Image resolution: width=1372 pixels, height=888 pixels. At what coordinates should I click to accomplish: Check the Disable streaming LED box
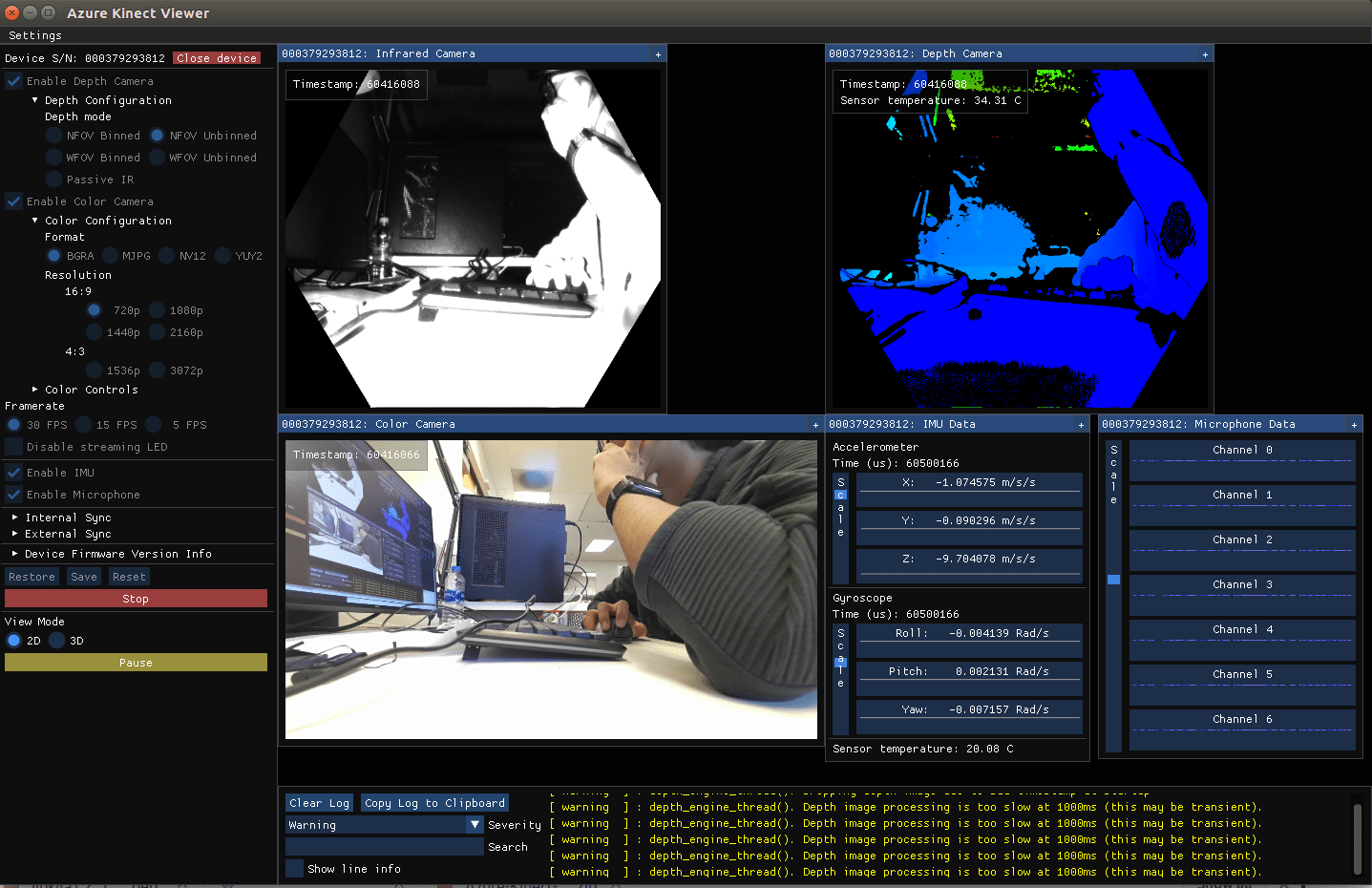click(x=13, y=447)
